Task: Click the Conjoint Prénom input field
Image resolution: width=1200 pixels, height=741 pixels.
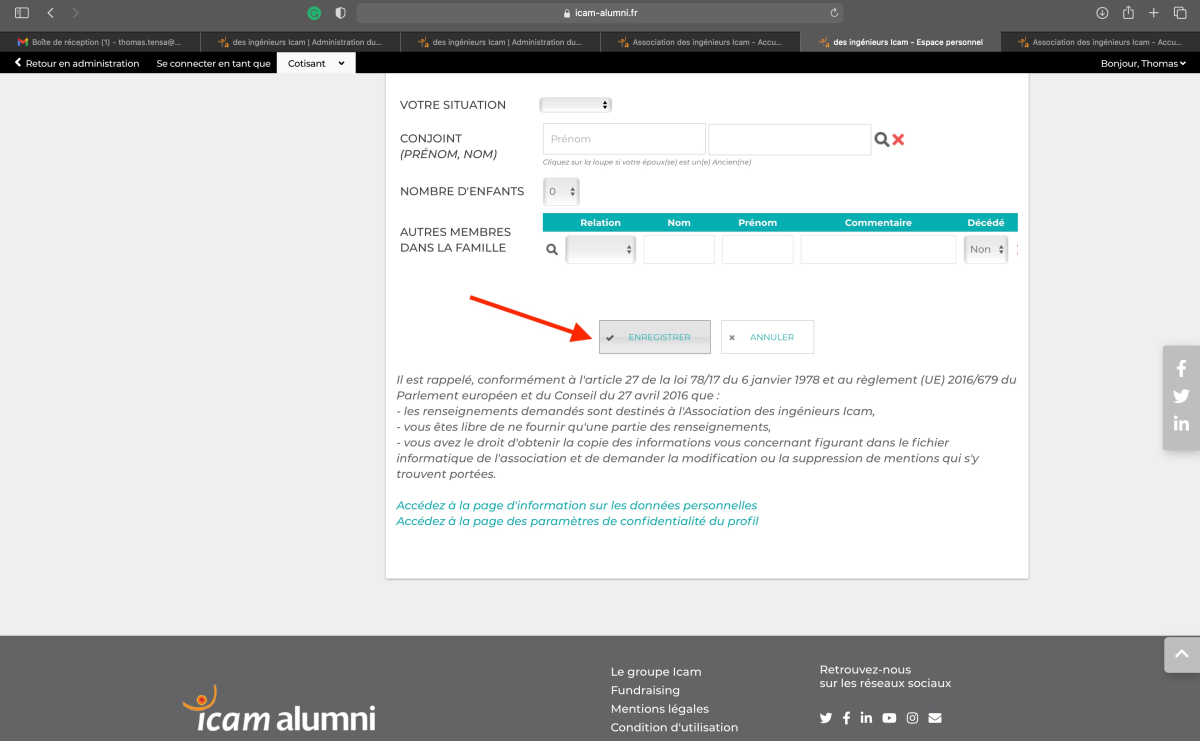Action: point(624,139)
